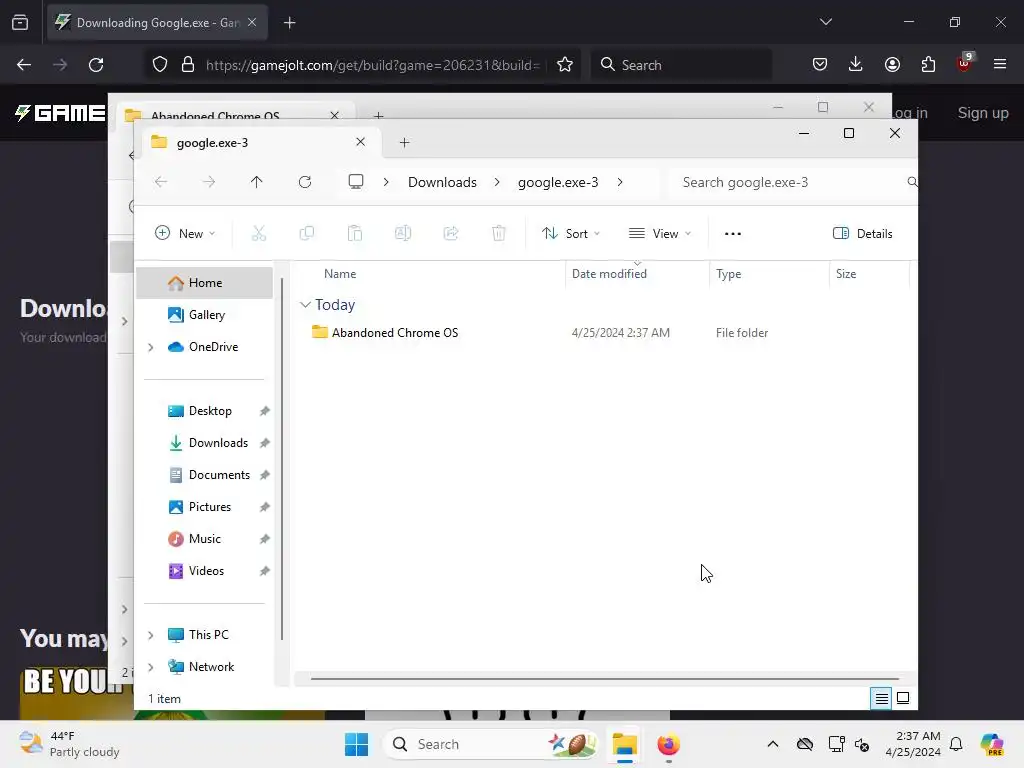
Task: Open the Sort dropdown menu
Action: tap(571, 234)
